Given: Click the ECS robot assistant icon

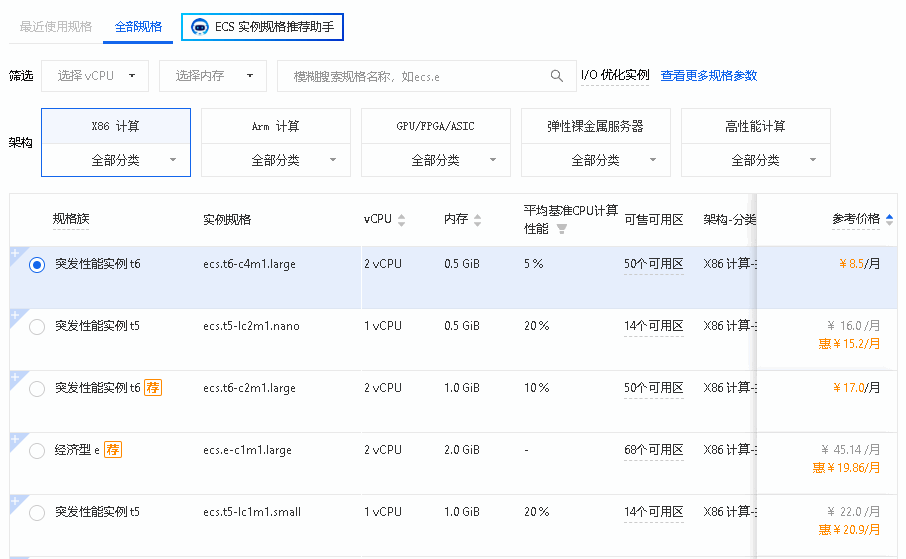Looking at the screenshot, I should pyautogui.click(x=200, y=27).
